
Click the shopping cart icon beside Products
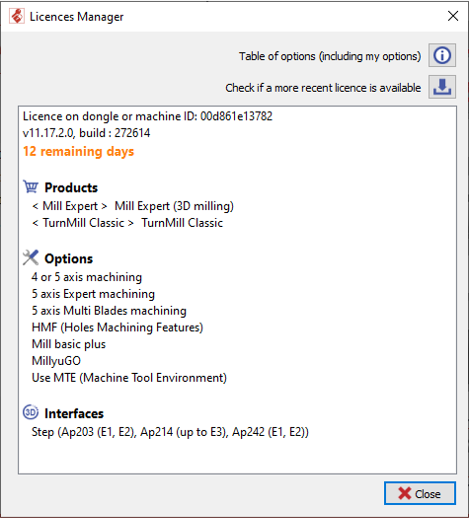[31, 187]
